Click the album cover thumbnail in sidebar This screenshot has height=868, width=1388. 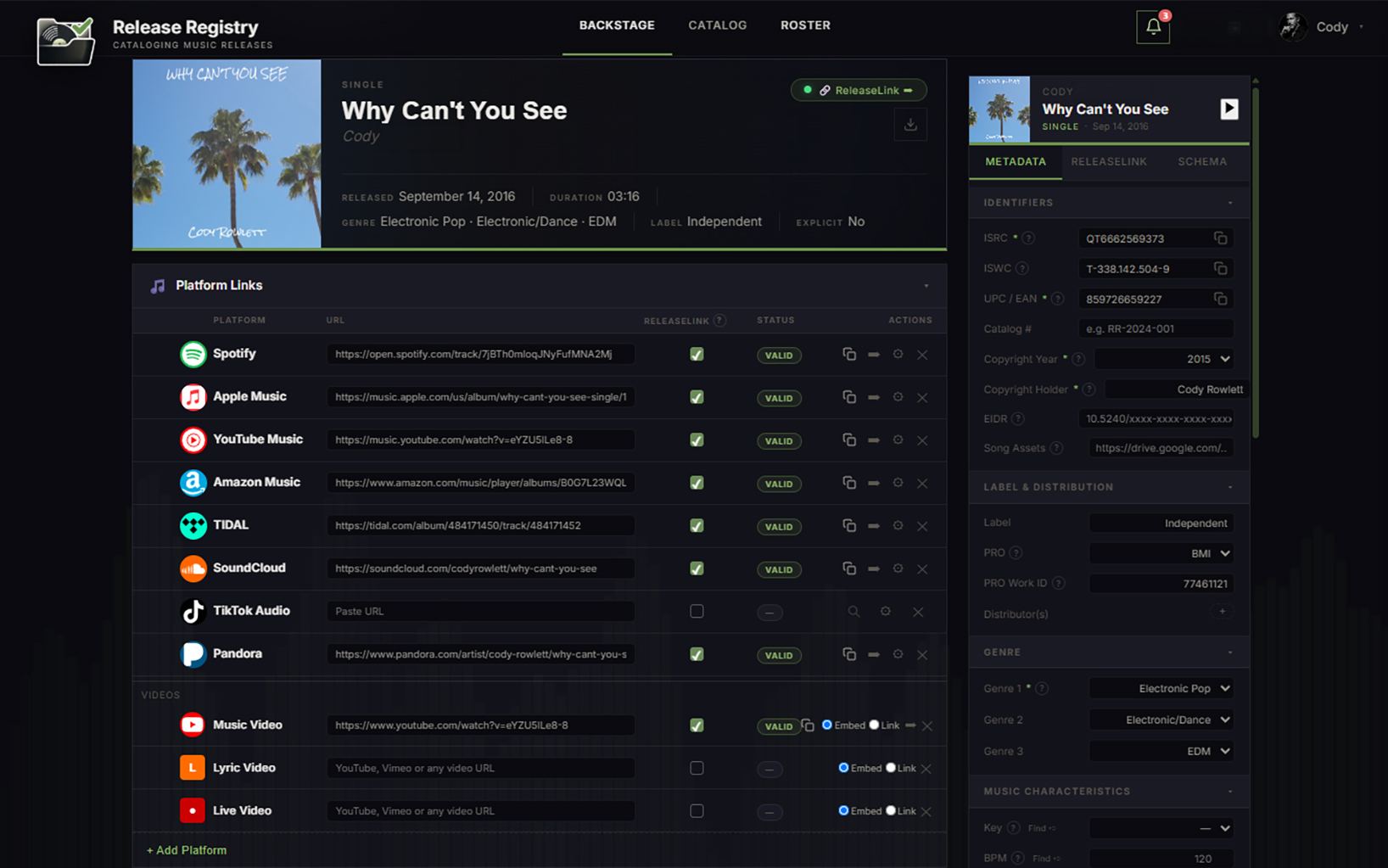pyautogui.click(x=999, y=109)
